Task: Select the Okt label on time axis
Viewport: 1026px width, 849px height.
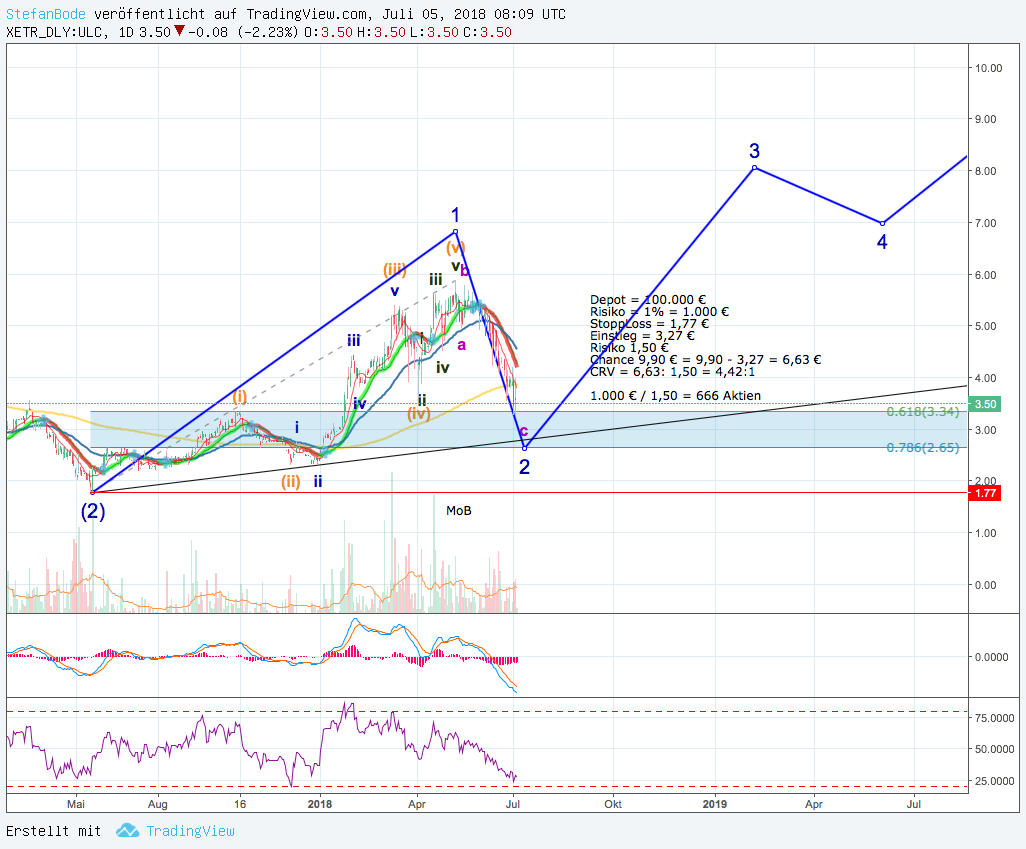Action: click(613, 804)
